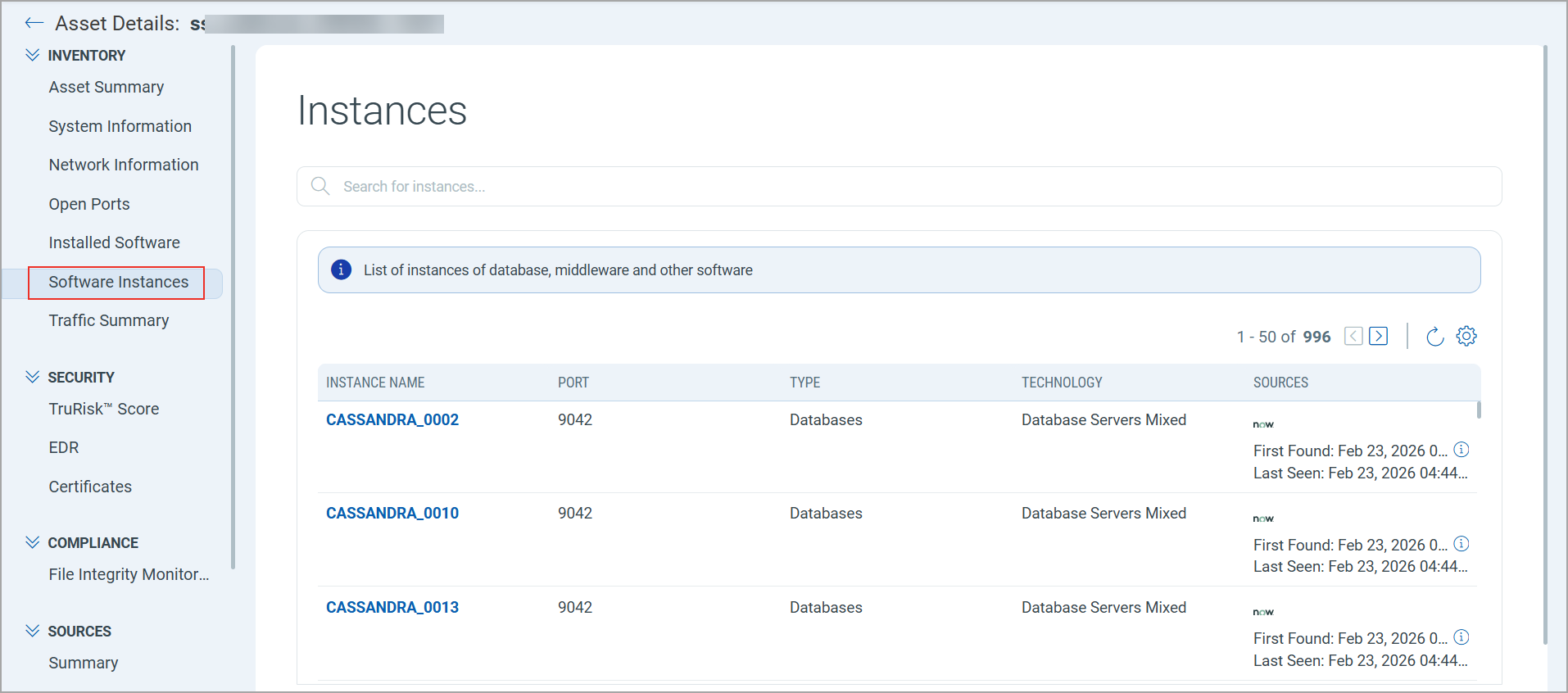The height and width of the screenshot is (693, 1568).
Task: Open table settings gear icon
Action: 1466,336
